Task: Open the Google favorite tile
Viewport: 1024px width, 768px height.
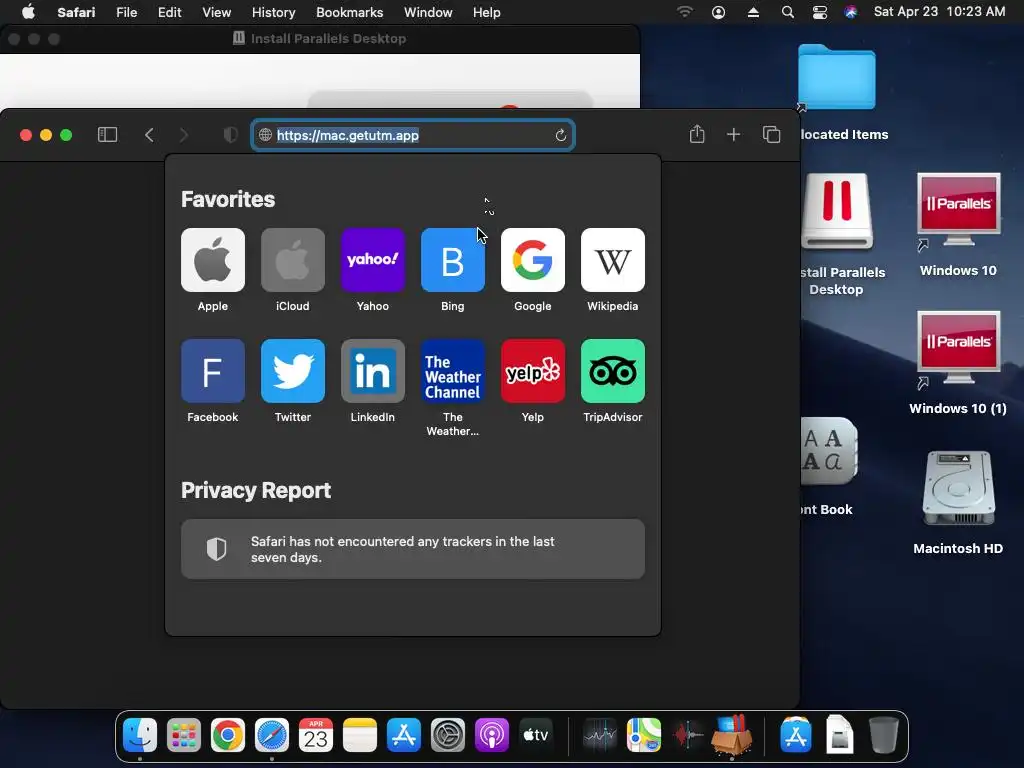Action: [x=533, y=260]
